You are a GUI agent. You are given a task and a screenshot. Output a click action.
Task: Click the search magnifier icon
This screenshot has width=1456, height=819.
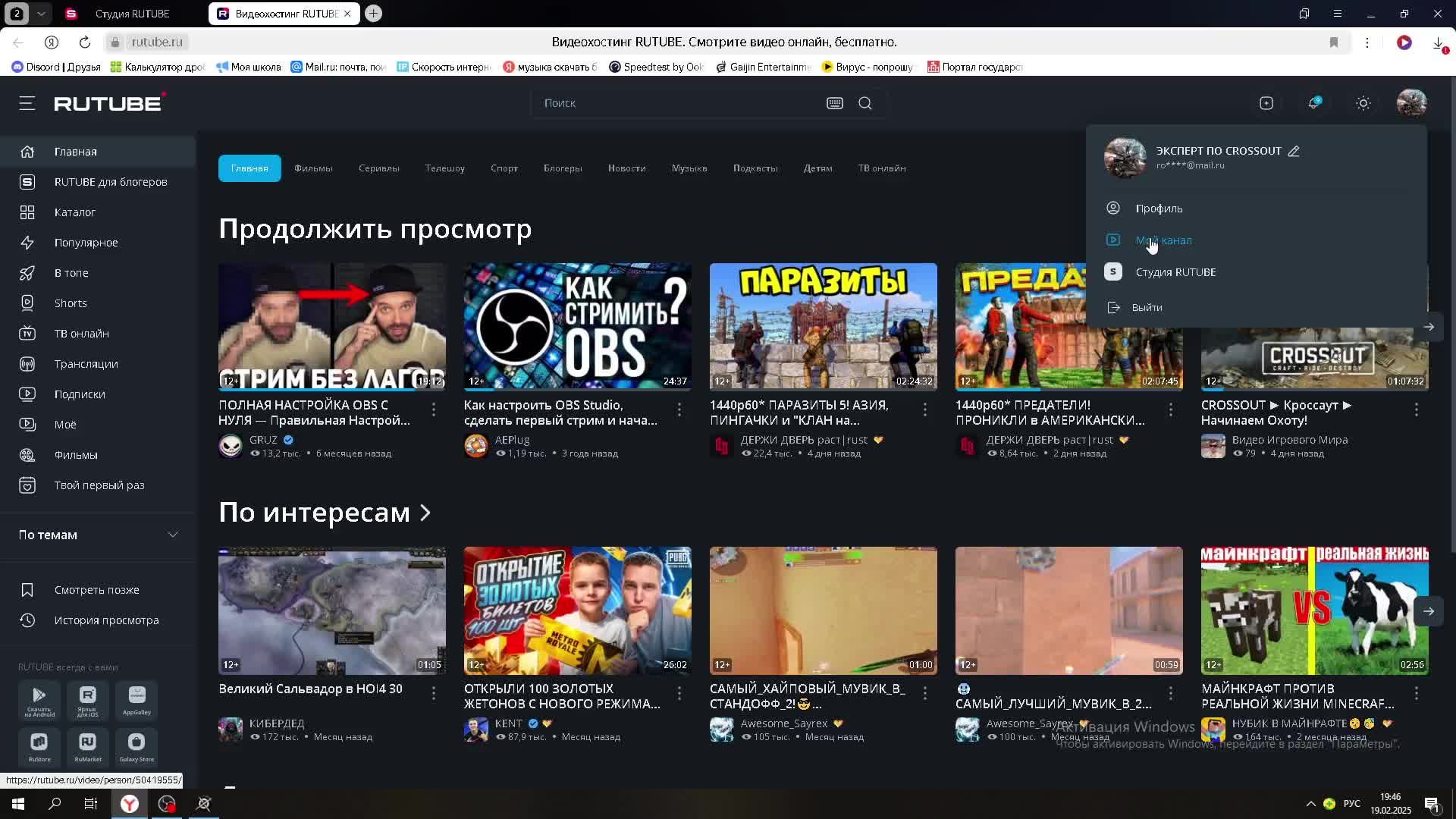click(865, 103)
